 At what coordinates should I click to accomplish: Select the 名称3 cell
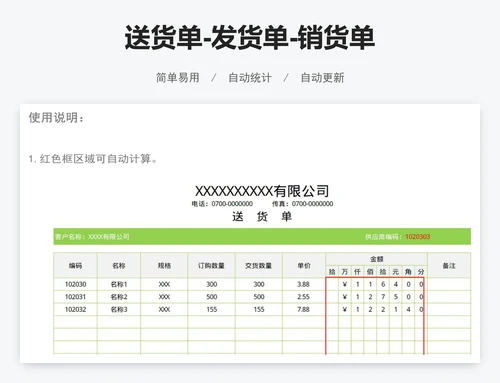[119, 309]
